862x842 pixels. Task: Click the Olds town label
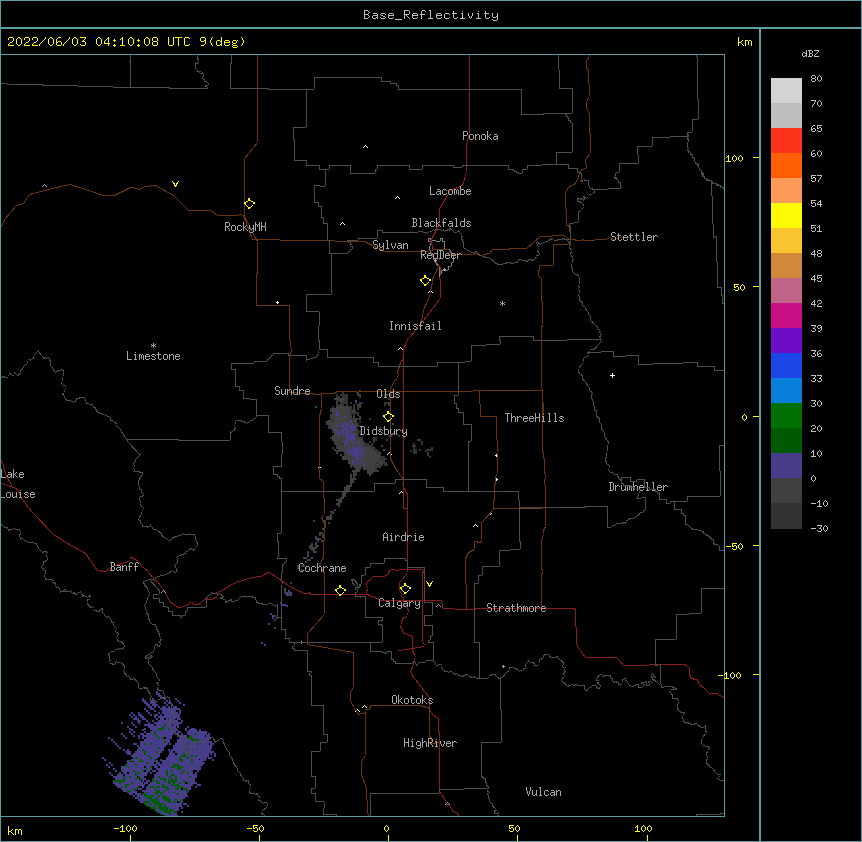[x=388, y=394]
